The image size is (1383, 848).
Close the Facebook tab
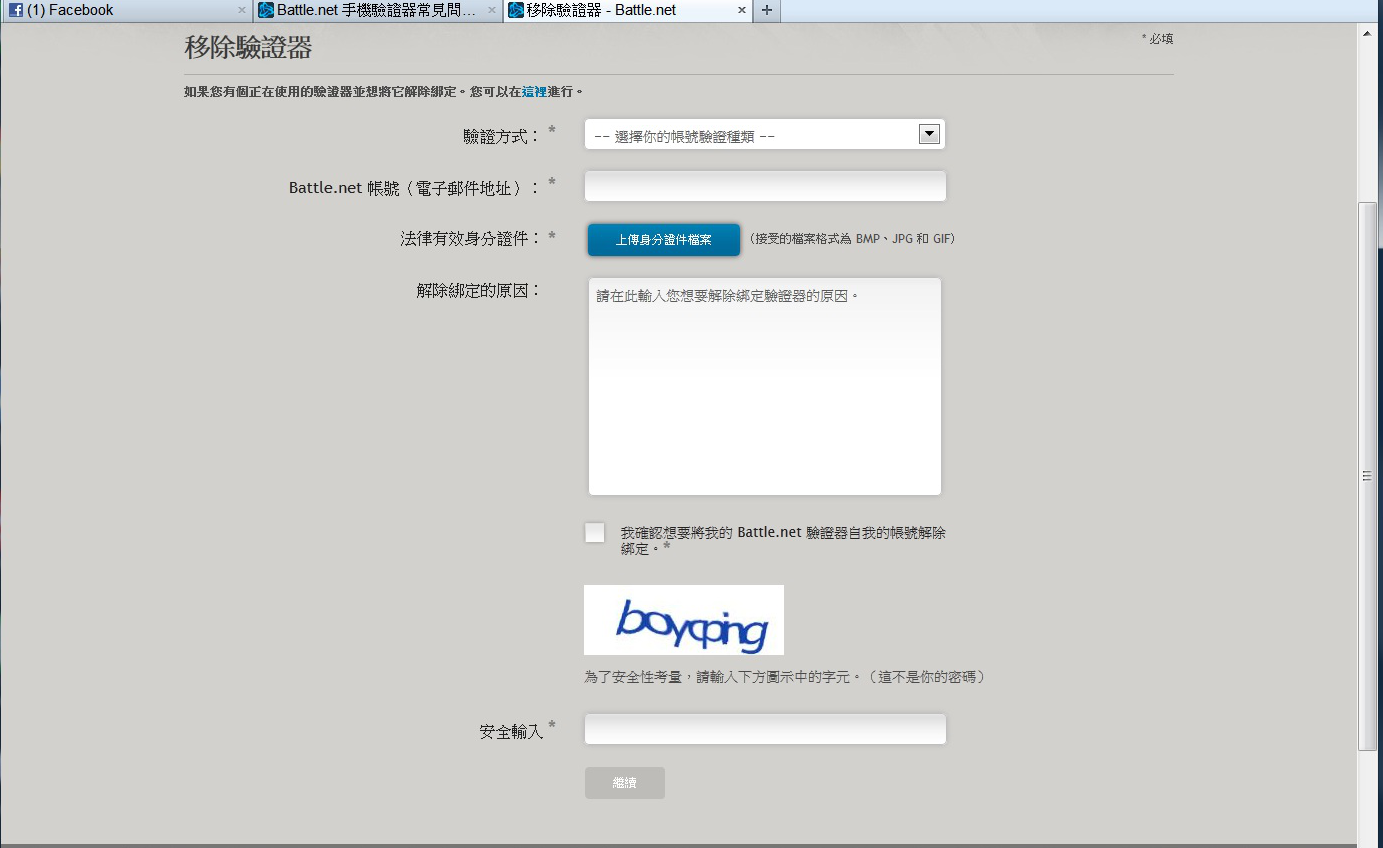tap(241, 10)
